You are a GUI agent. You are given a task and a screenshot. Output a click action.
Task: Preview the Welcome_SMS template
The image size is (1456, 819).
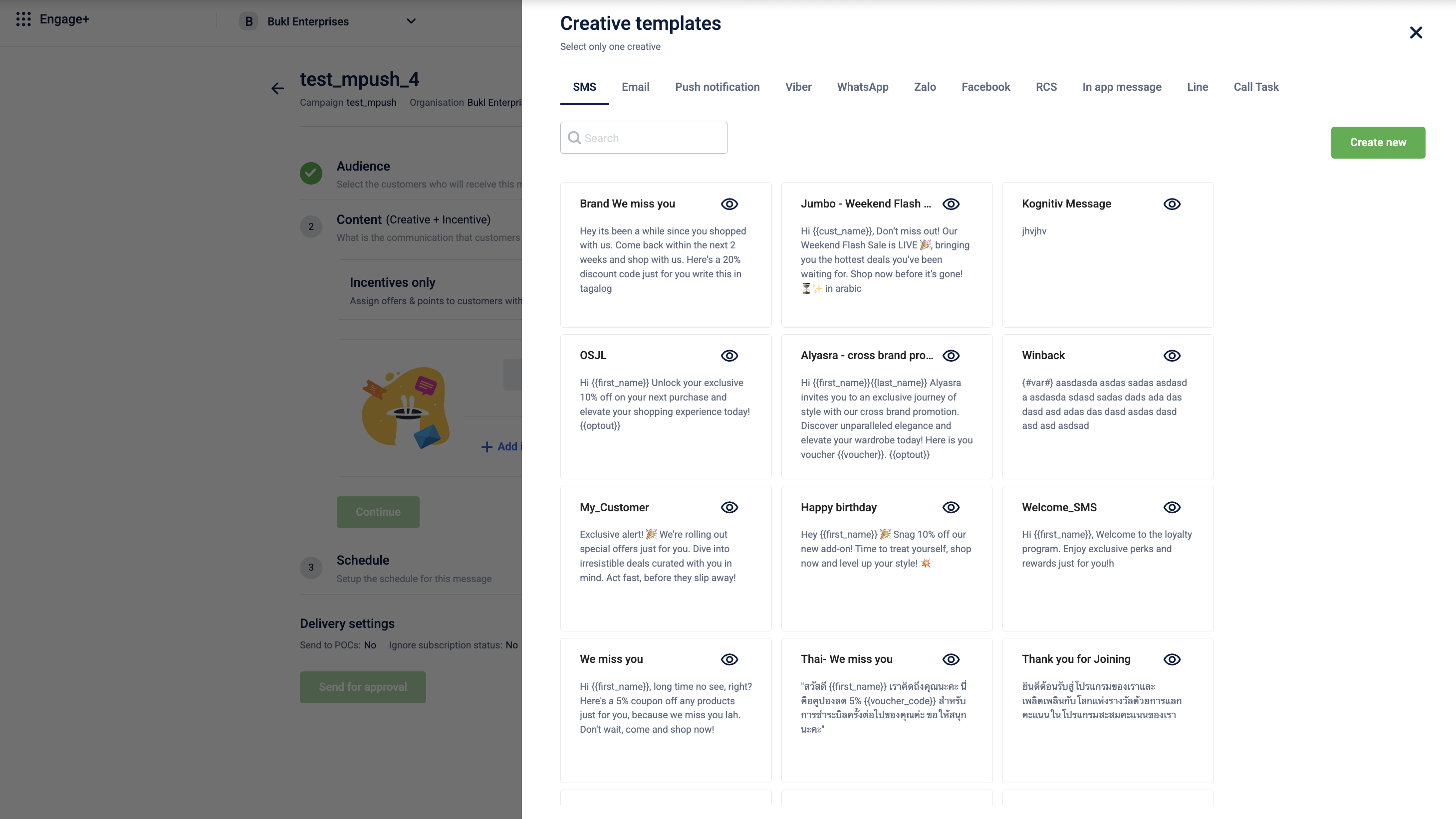click(1172, 507)
